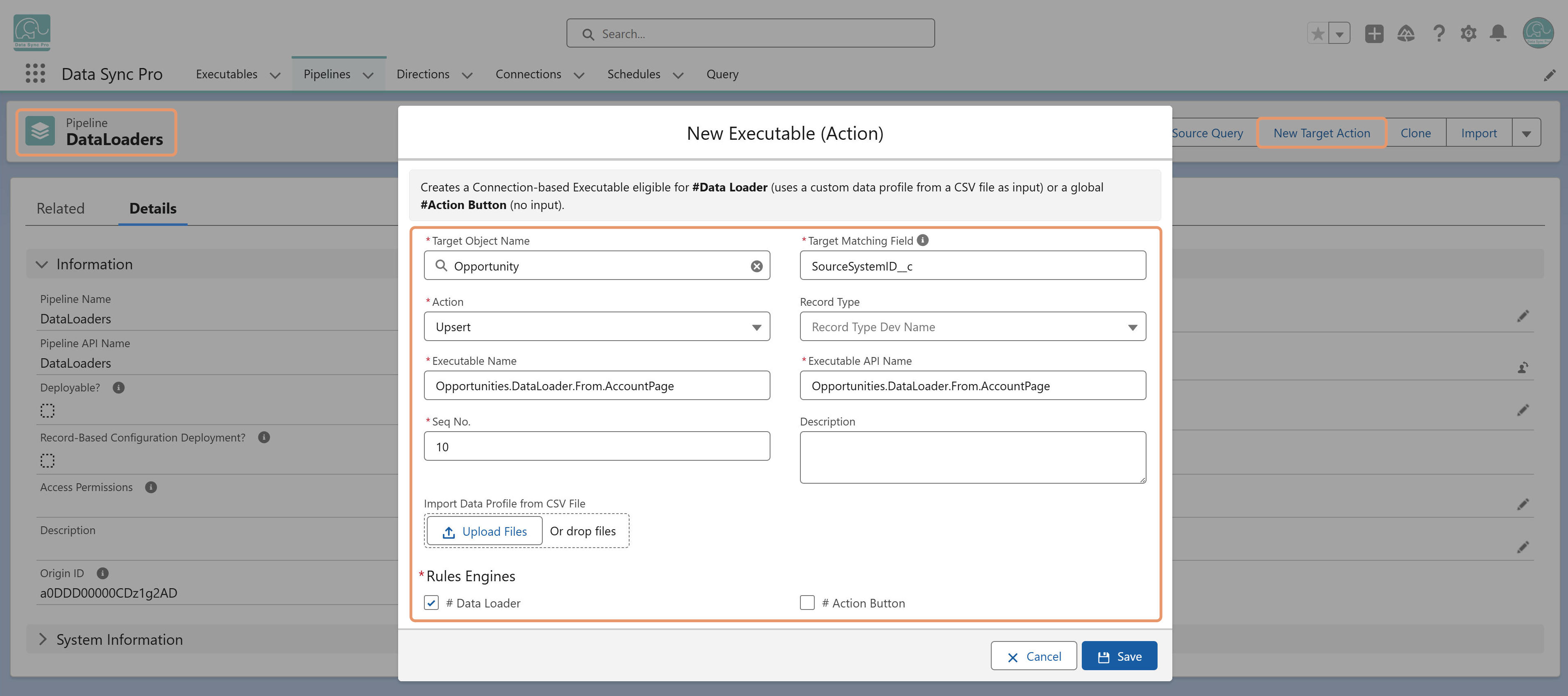The height and width of the screenshot is (696, 1568).
Task: Open the favorites list dropdown arrow
Action: point(1339,34)
